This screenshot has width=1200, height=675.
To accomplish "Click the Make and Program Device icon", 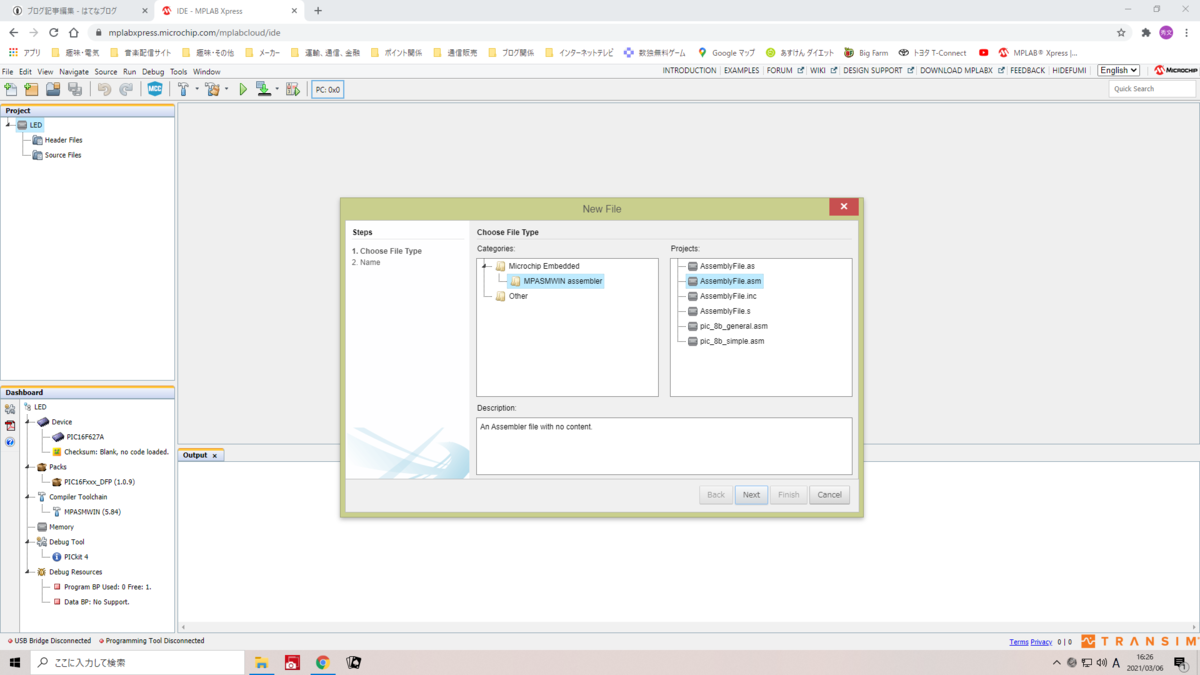I will (263, 89).
